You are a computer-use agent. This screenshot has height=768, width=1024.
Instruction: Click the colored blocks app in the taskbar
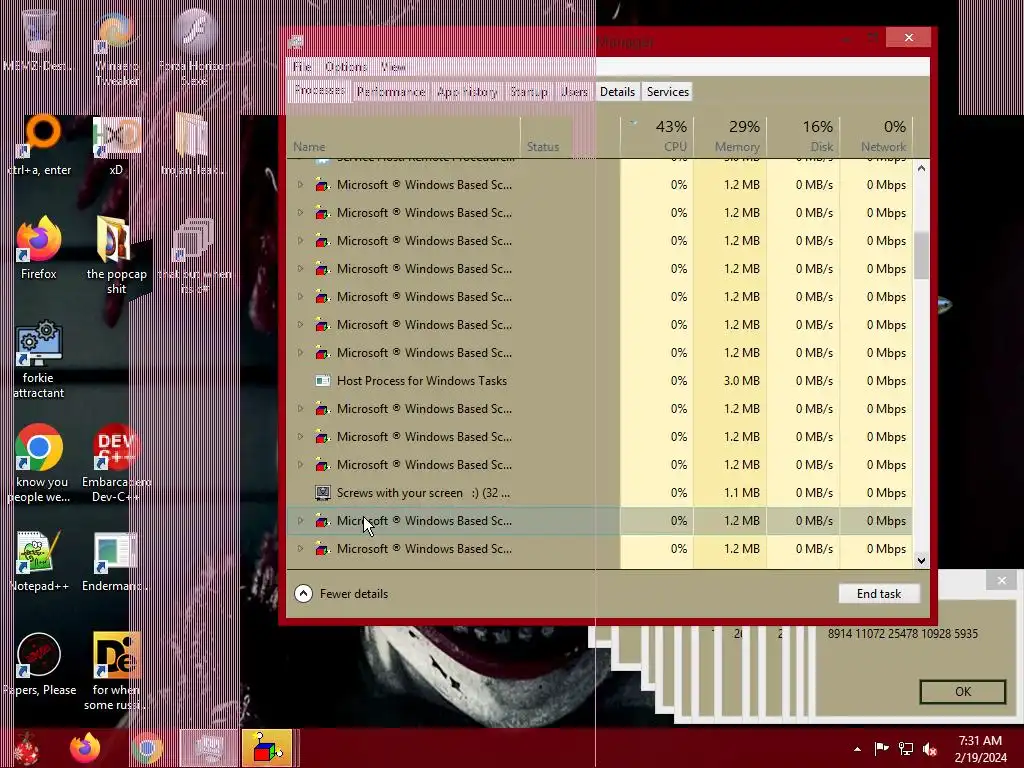[x=267, y=748]
